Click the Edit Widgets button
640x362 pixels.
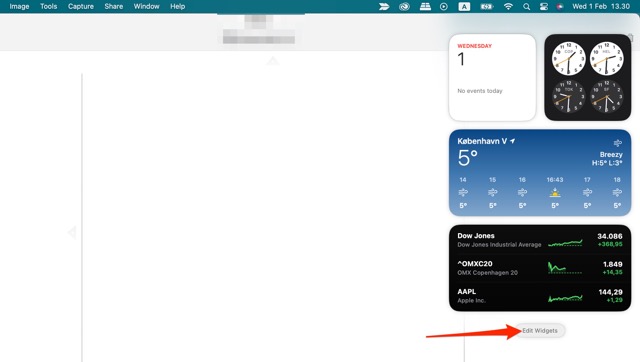pyautogui.click(x=540, y=331)
